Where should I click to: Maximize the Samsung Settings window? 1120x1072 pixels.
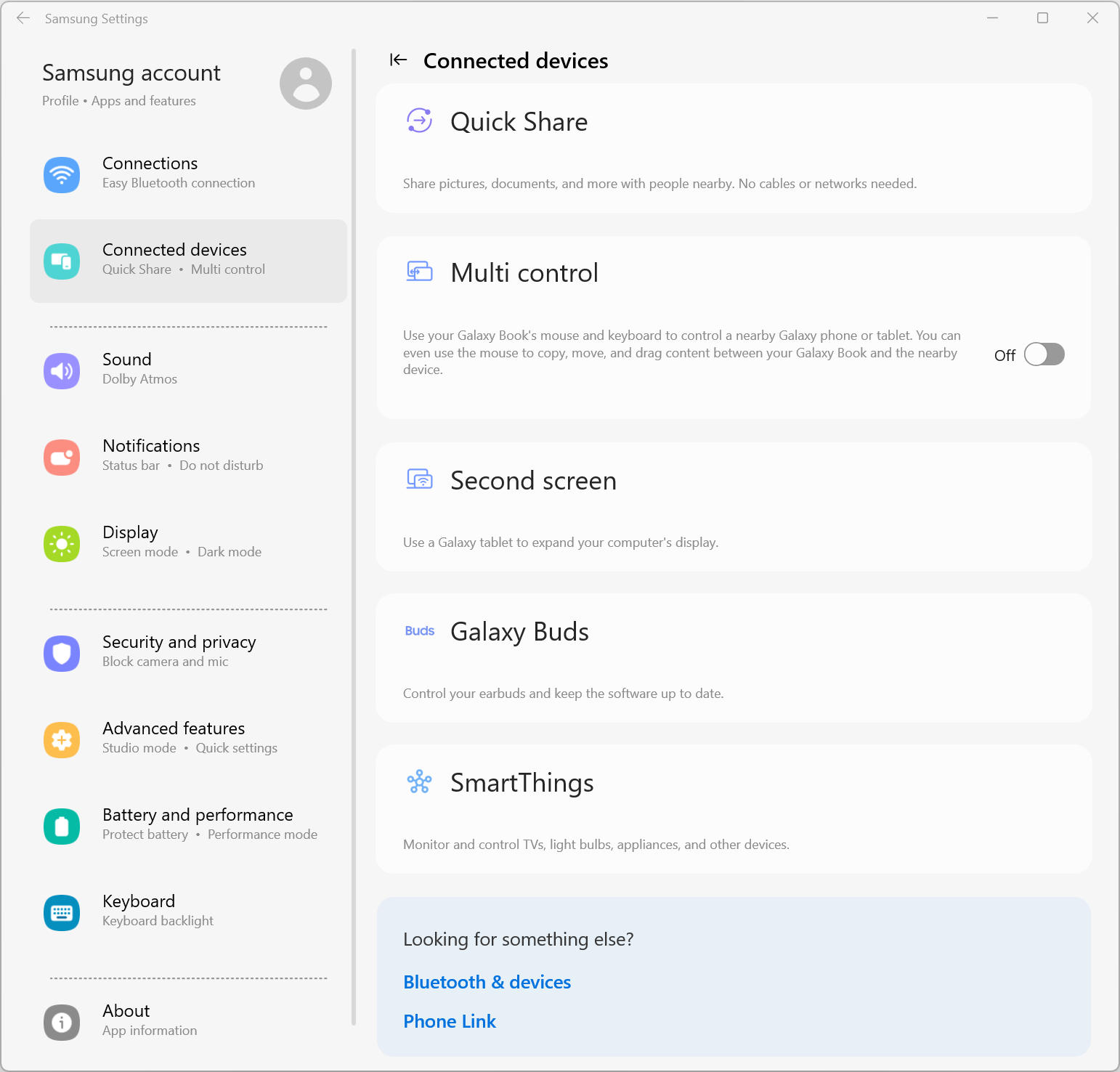tap(1042, 18)
